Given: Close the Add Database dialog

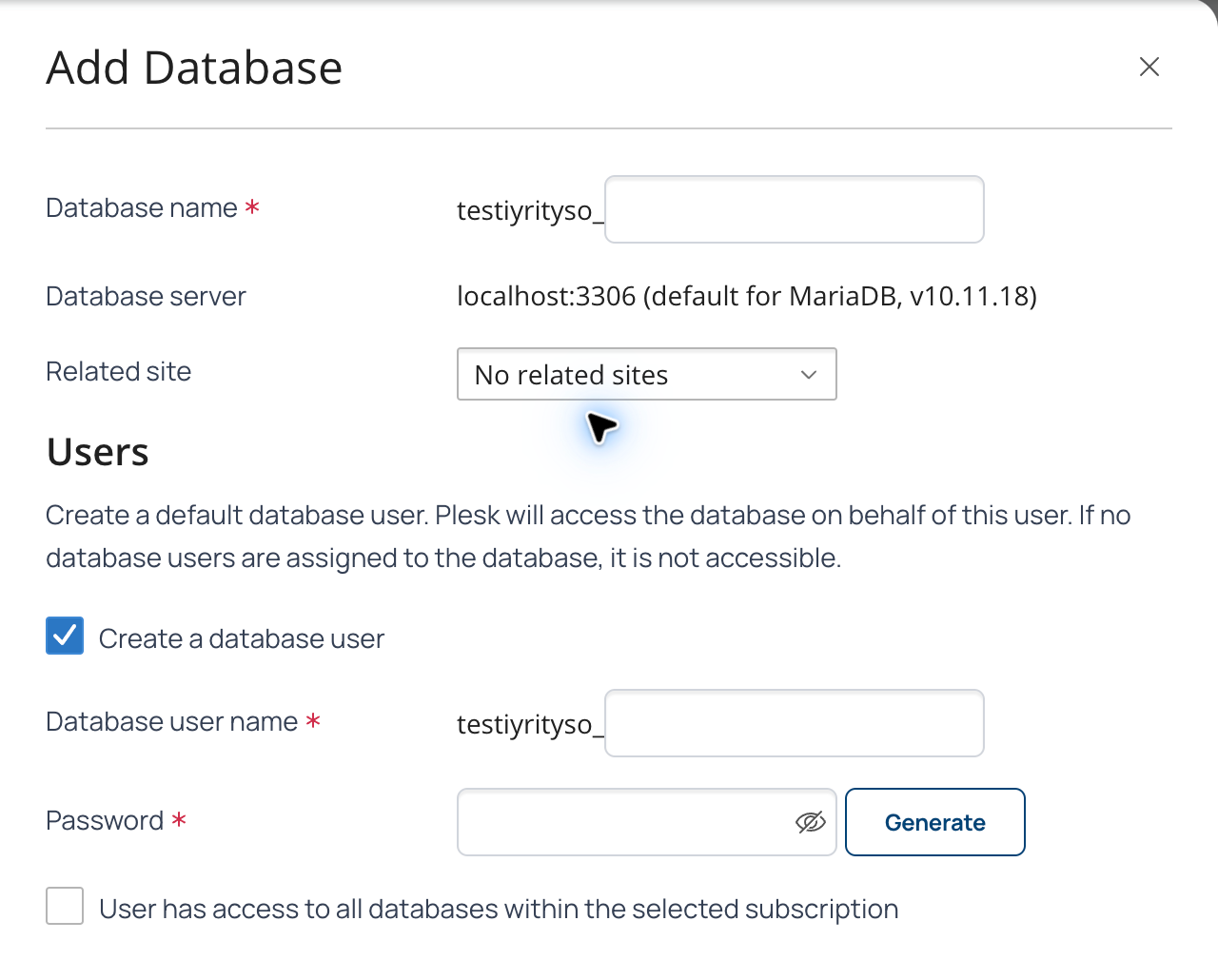Looking at the screenshot, I should [x=1149, y=67].
